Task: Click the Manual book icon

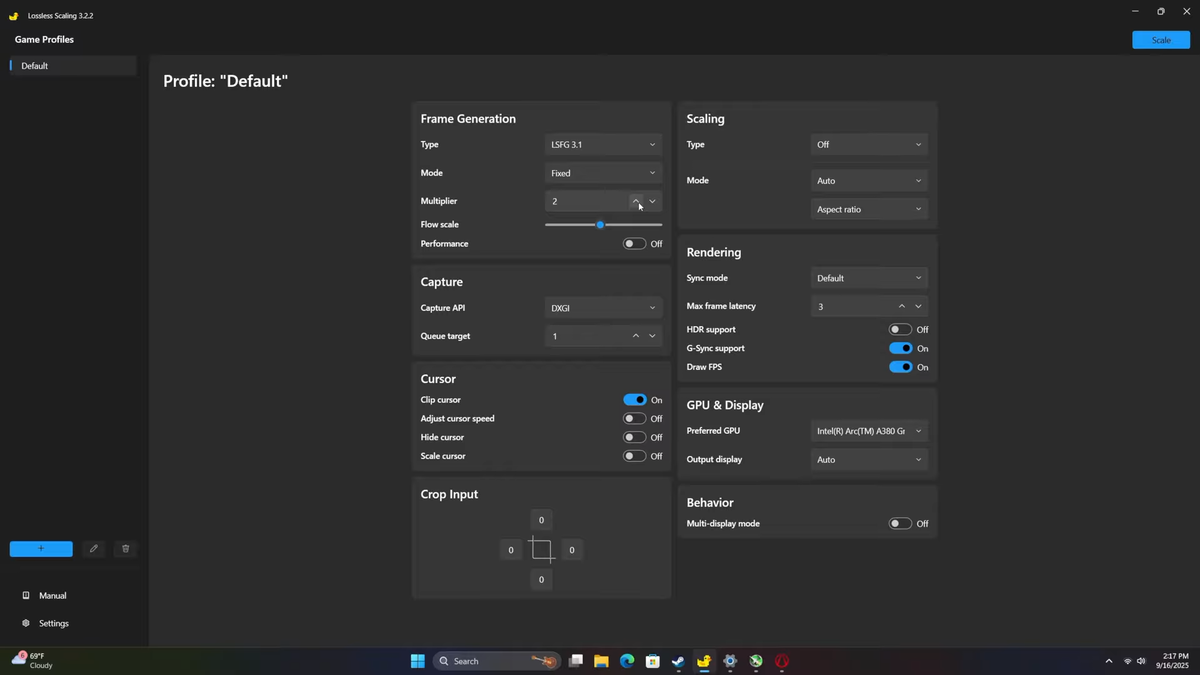Action: (26, 595)
